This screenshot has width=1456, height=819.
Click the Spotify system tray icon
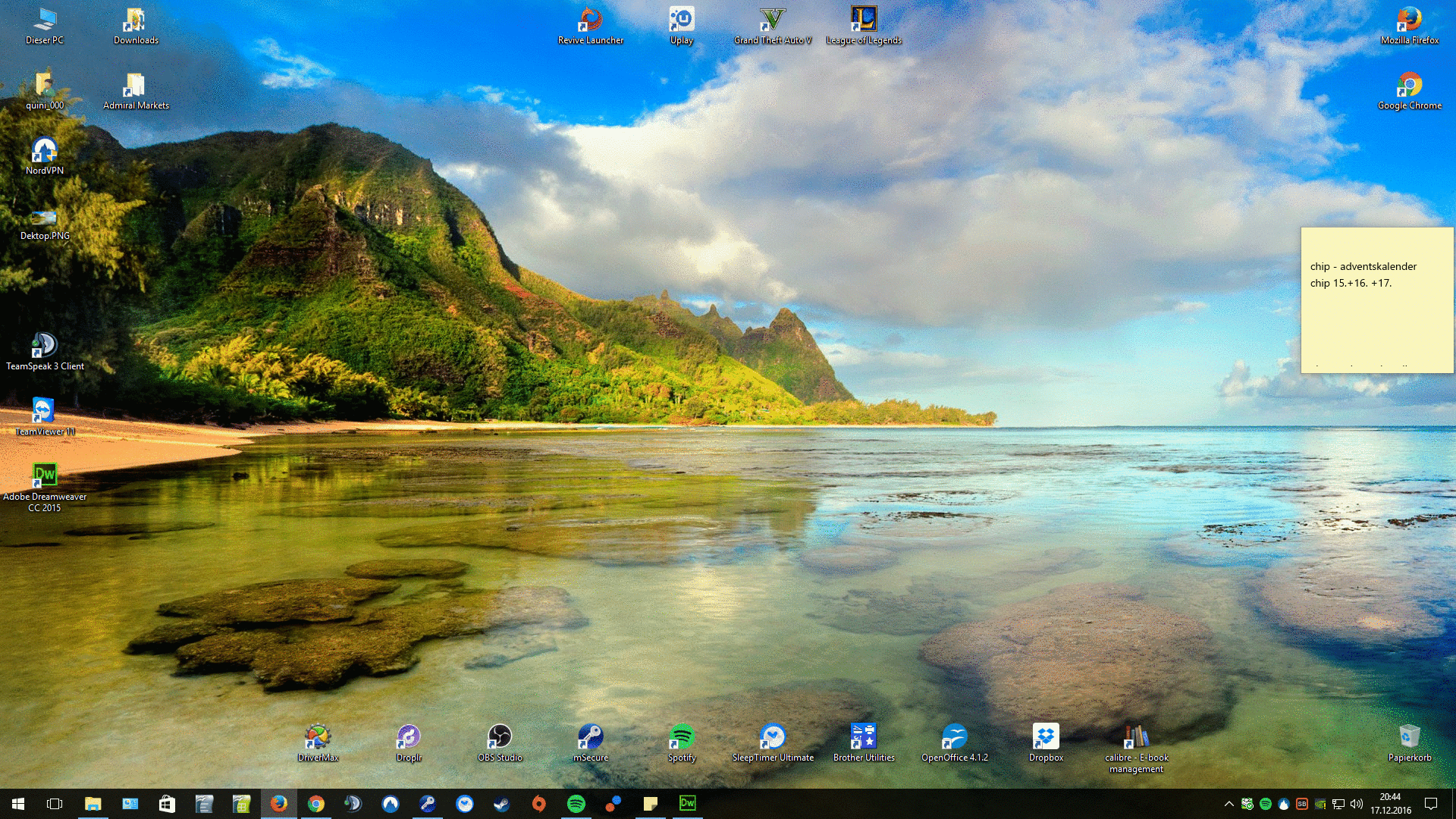[x=1266, y=804]
